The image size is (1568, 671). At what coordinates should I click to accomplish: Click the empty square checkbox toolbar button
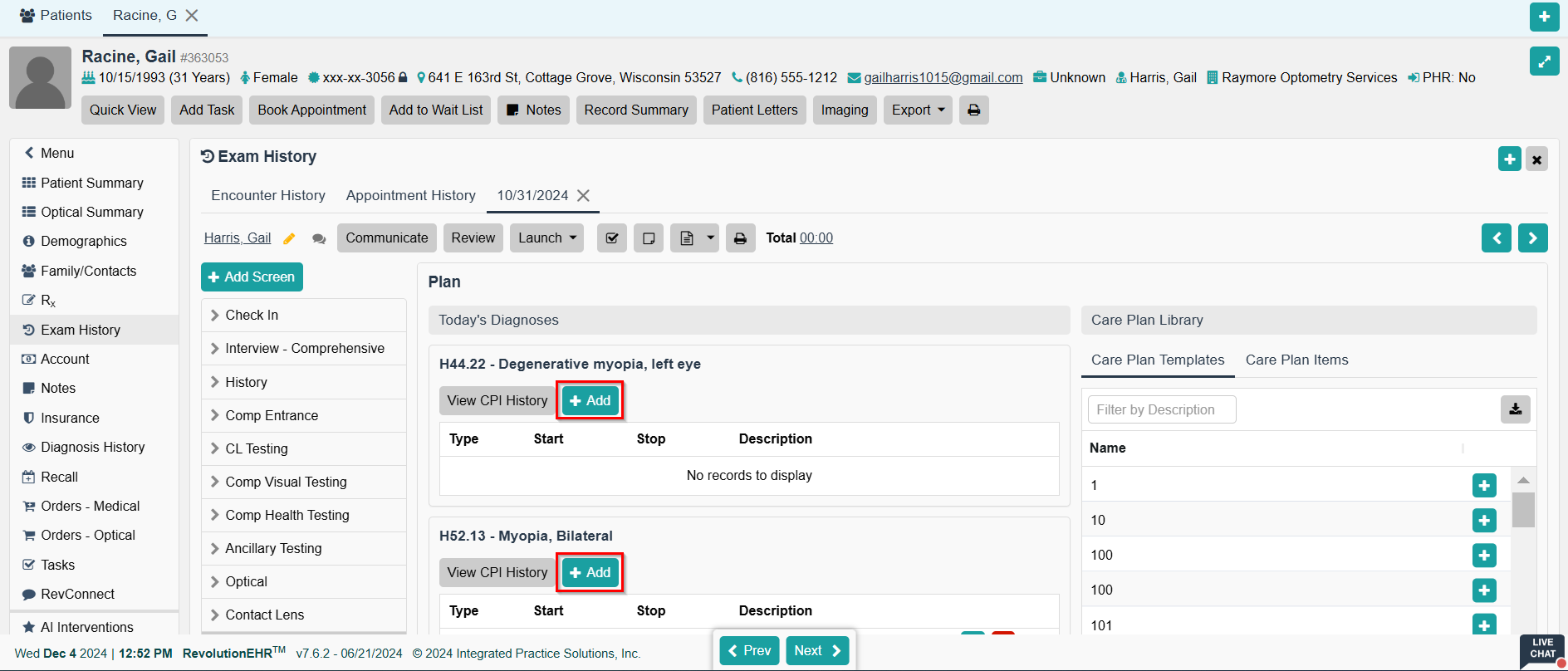pyautogui.click(x=649, y=238)
